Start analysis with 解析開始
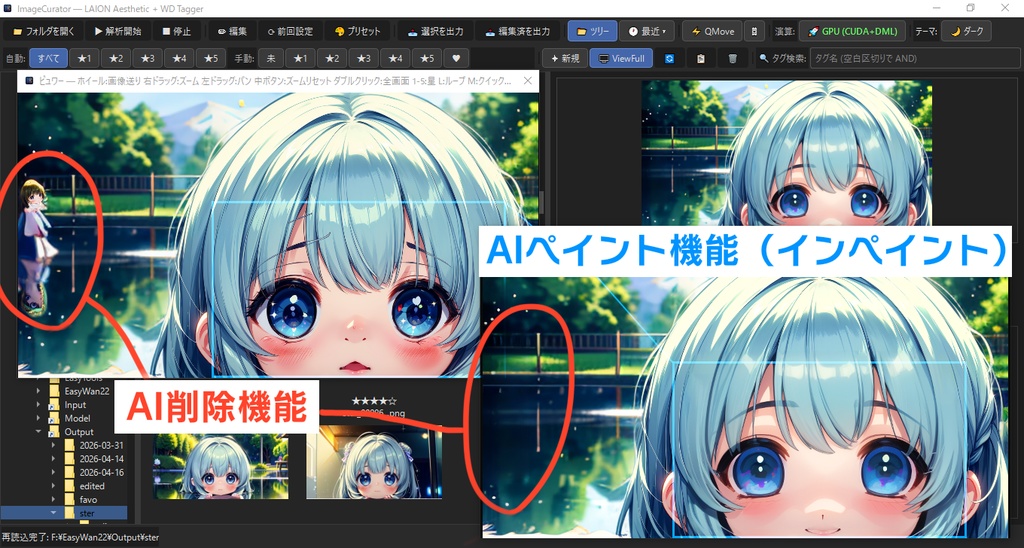The width and height of the screenshot is (1024, 548). click(118, 31)
